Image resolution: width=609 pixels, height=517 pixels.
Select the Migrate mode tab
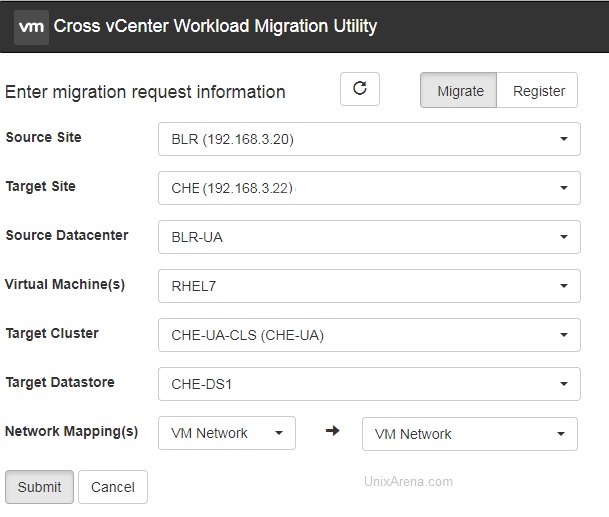point(458,90)
